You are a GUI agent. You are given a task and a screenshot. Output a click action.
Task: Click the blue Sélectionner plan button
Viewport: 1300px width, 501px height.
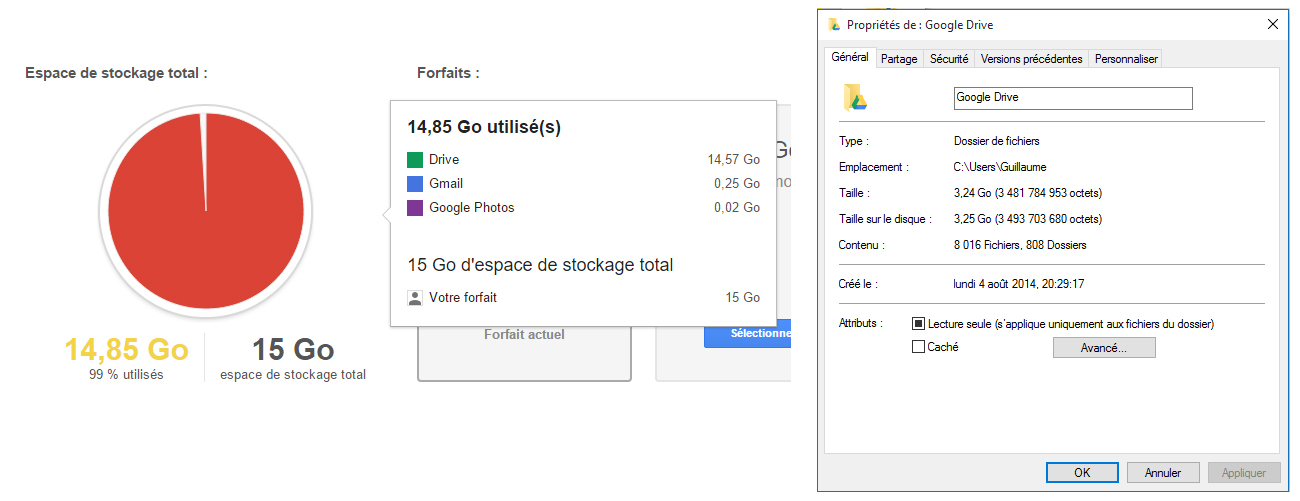tap(747, 333)
